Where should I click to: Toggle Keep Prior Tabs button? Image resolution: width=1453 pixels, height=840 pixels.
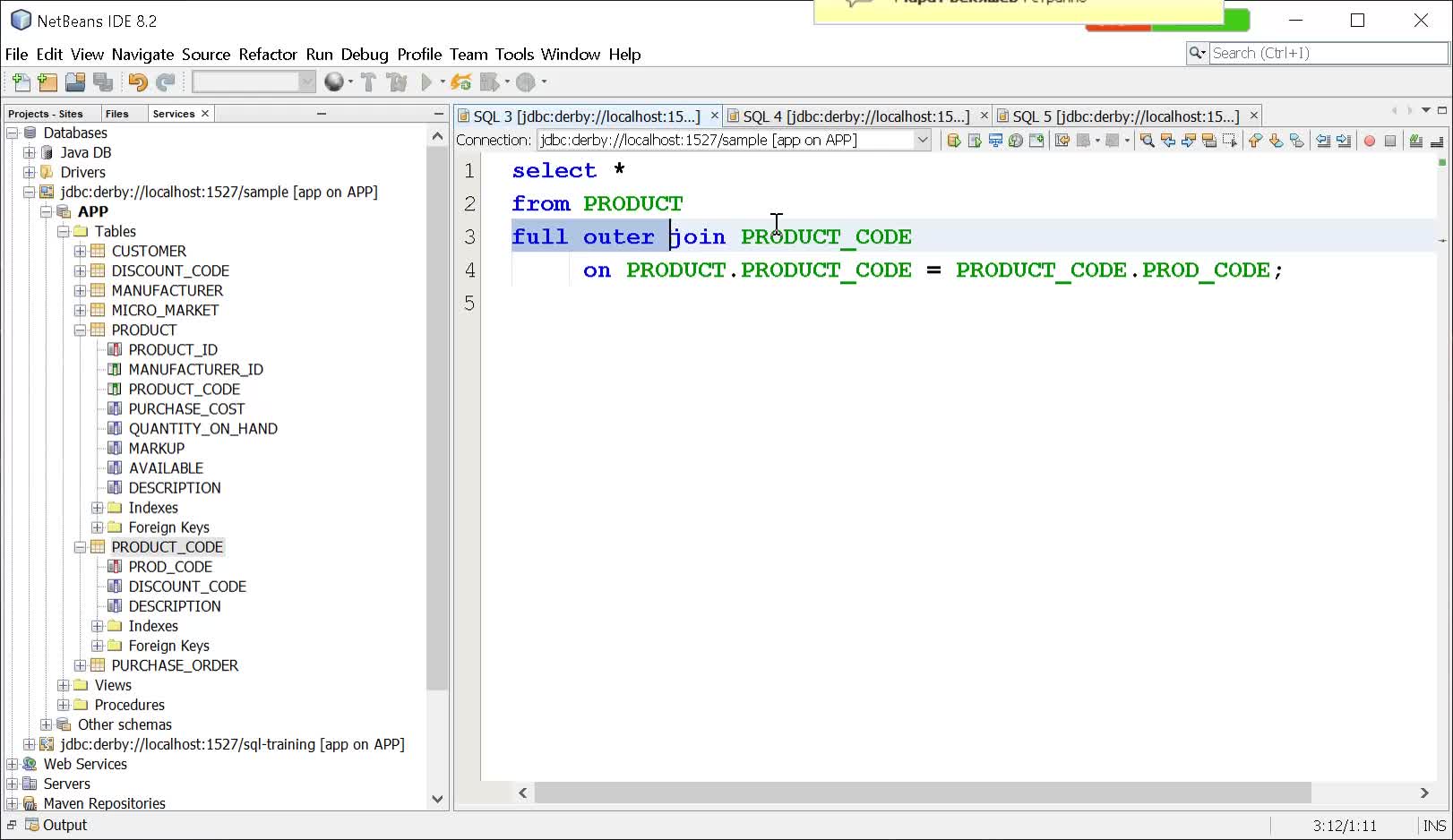(x=1036, y=141)
